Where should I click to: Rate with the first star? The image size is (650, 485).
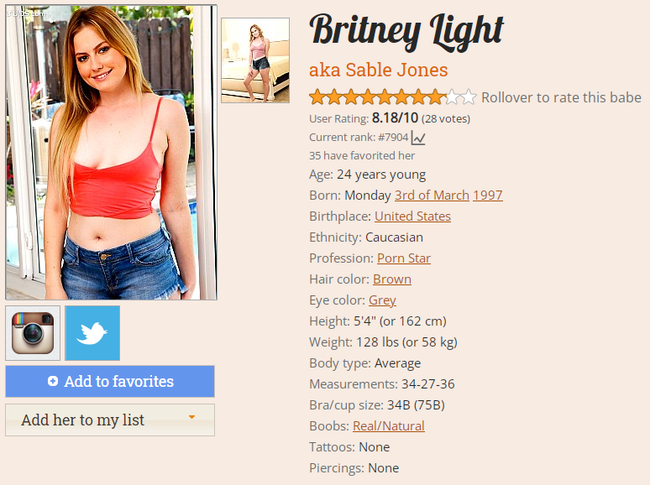[x=317, y=97]
